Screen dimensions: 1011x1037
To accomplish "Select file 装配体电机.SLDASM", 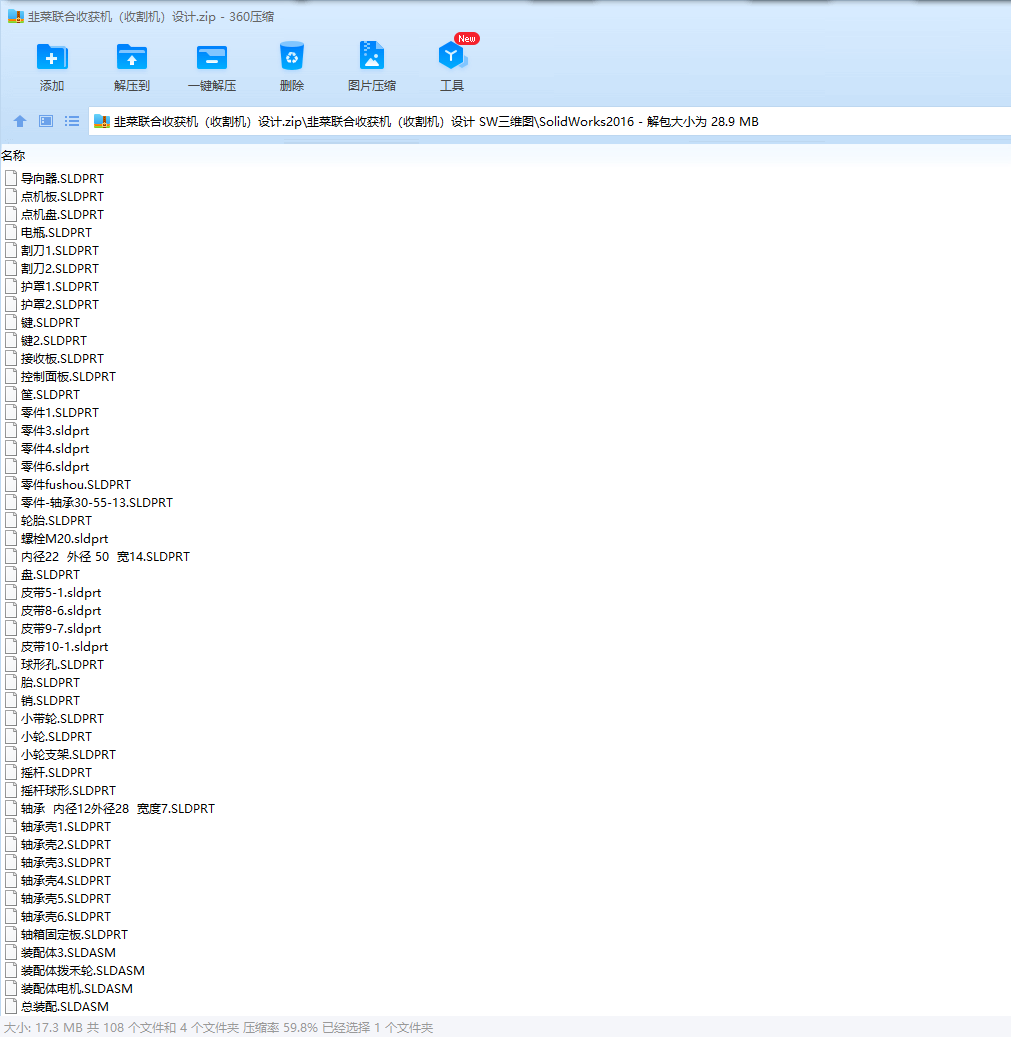I will 77,988.
